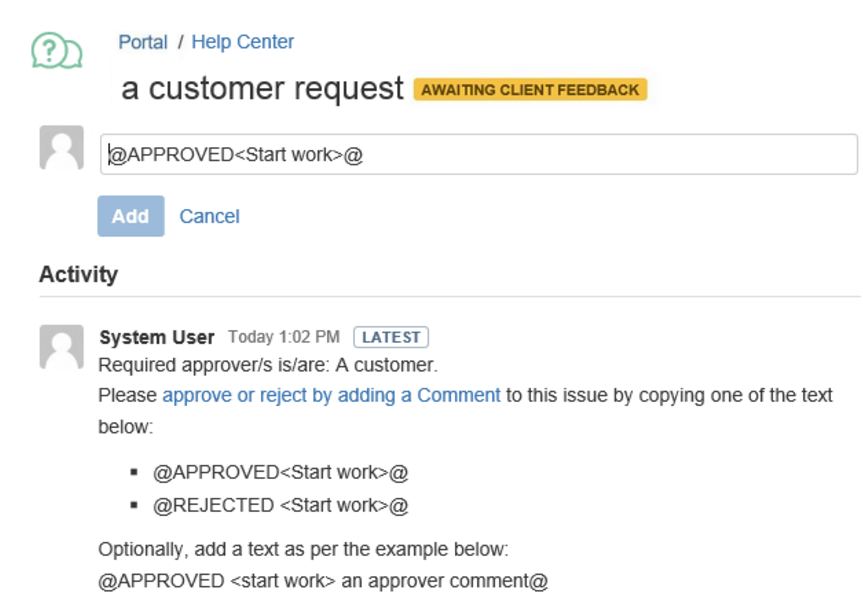Click the 'a customer request' title
This screenshot has height=596, width=863.
262,88
